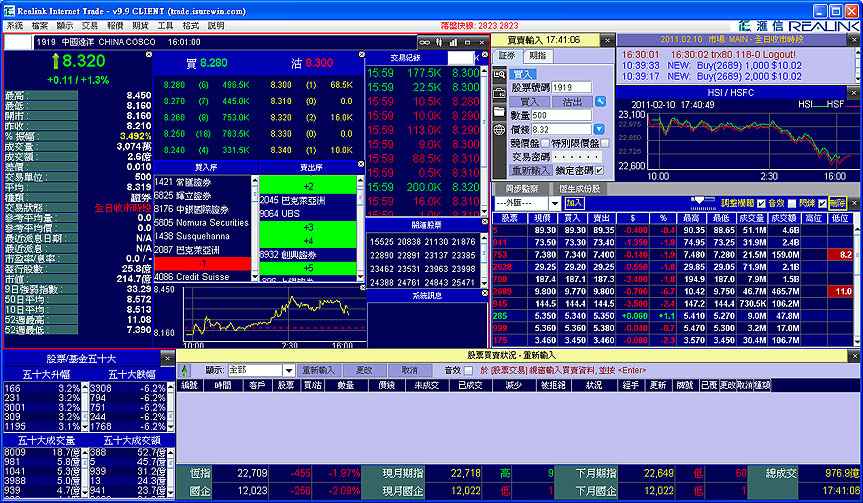Click 重新輸入 reset button in order entry

coord(530,171)
